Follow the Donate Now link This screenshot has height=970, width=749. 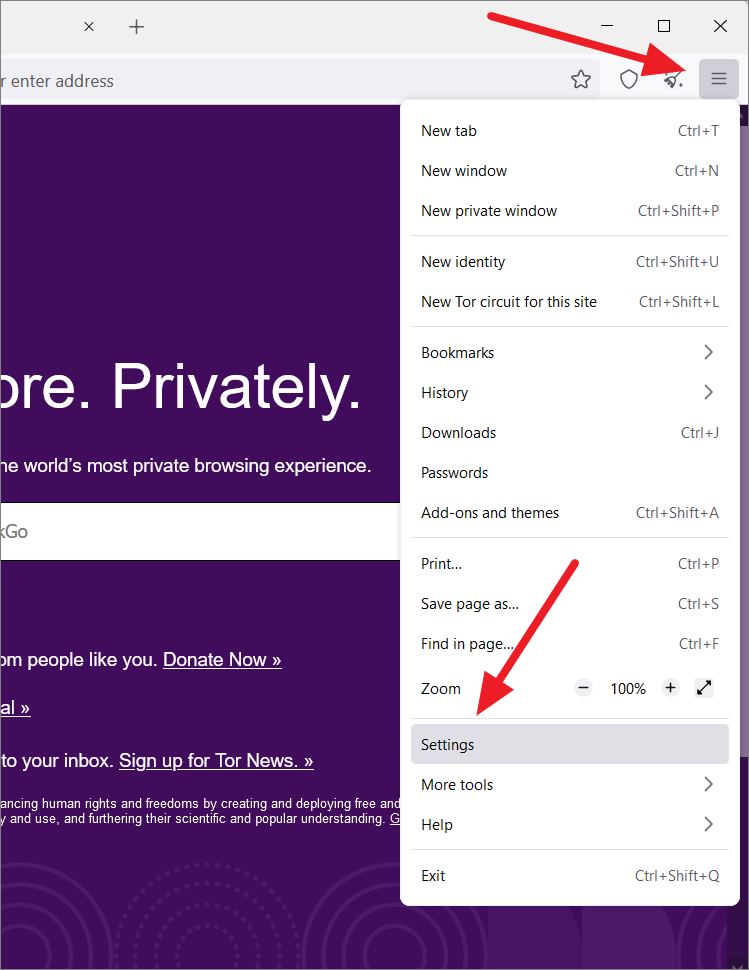[x=222, y=659]
